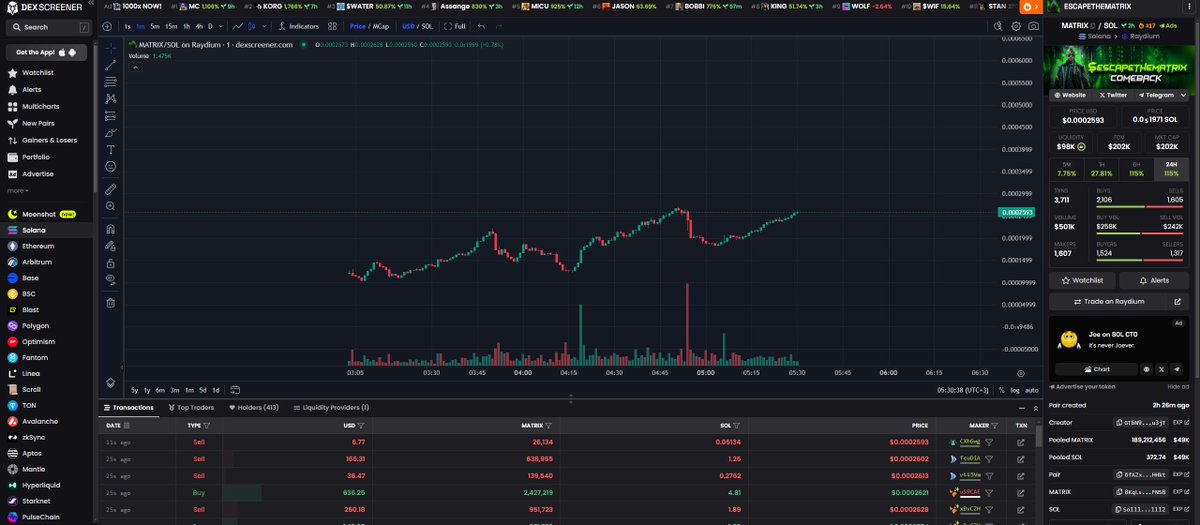The image size is (1200, 525).
Task: Open the timeframe dropdown arrow after D
Action: (220, 26)
